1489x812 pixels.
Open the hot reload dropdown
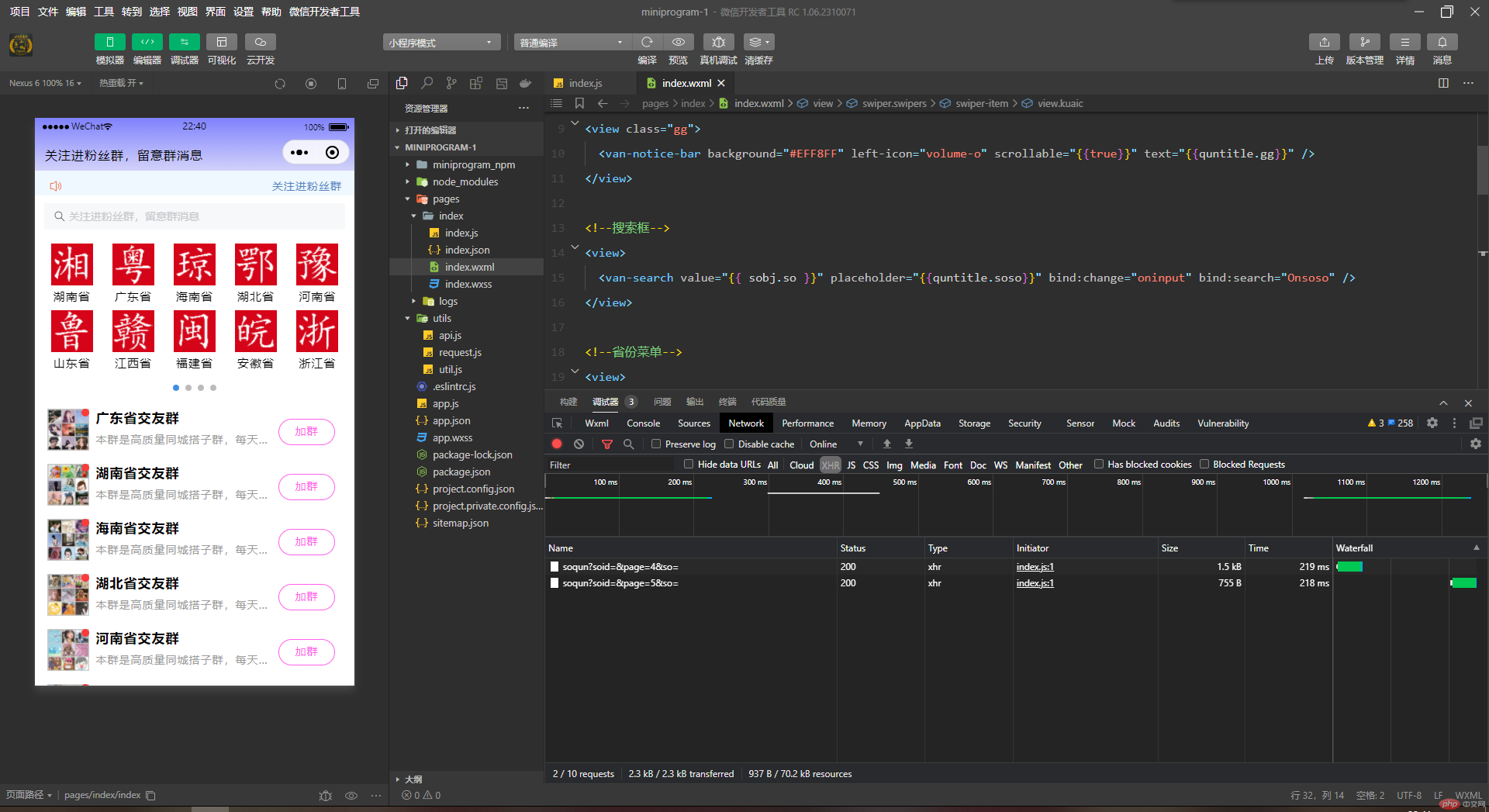coord(121,83)
